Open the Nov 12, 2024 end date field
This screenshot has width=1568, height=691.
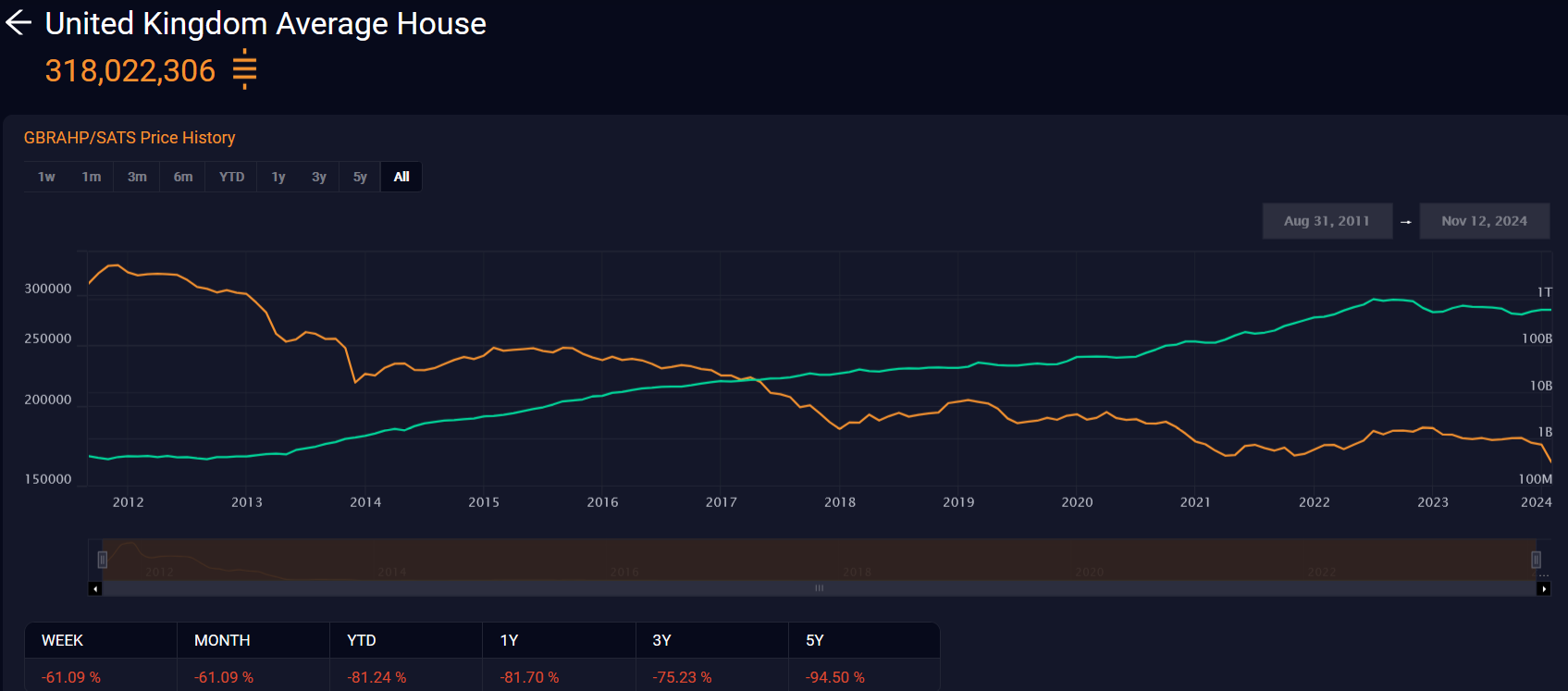(x=1484, y=221)
